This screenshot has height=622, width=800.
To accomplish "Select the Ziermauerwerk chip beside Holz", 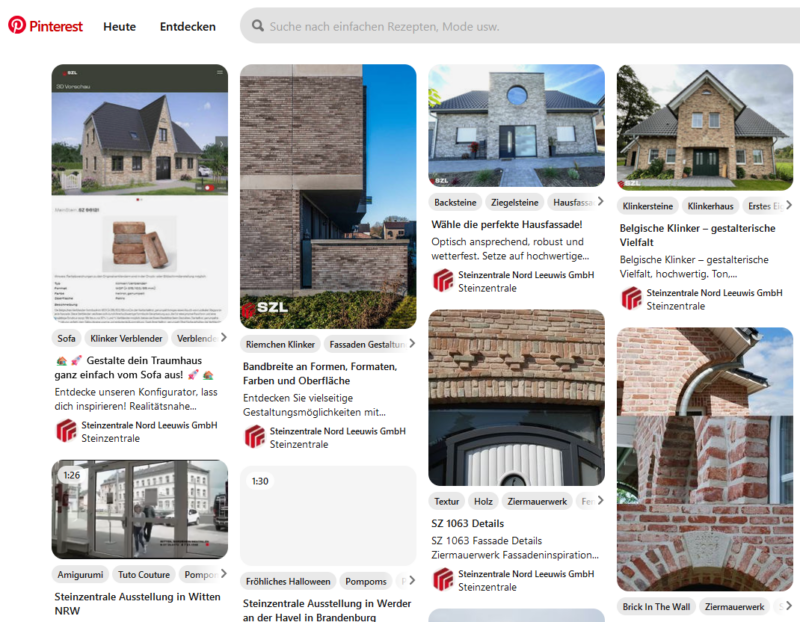I will [x=537, y=502].
